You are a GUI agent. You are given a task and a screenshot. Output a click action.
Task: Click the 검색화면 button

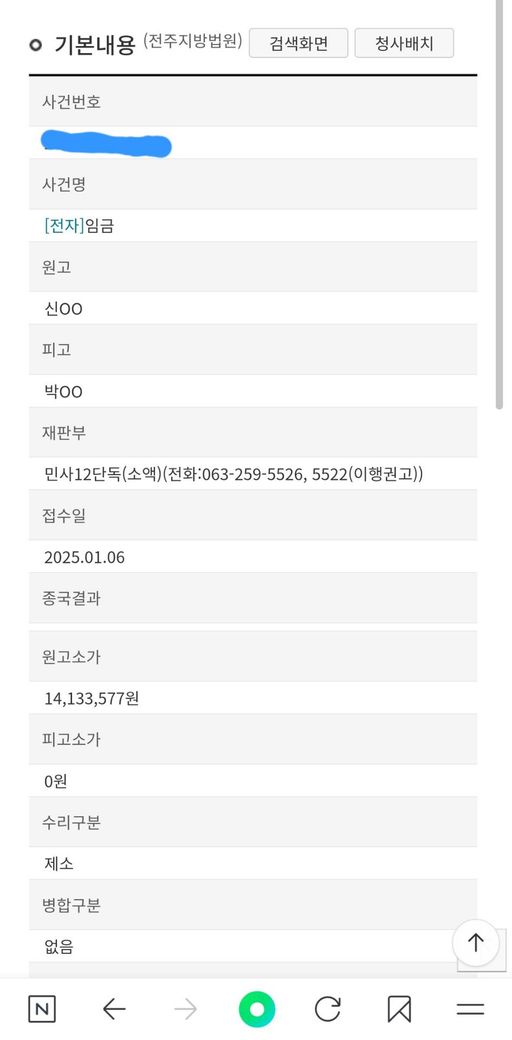click(298, 44)
